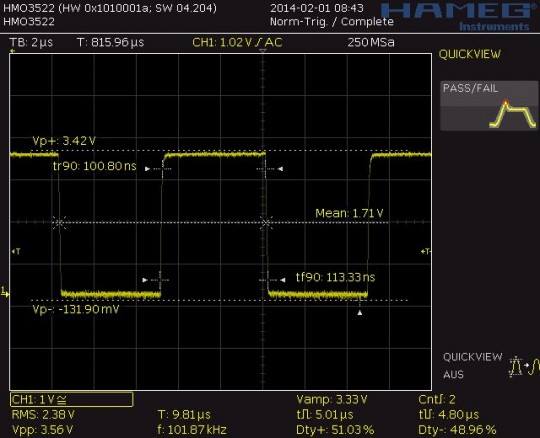Click the PASS/FAIL mask waveform icon

(512, 114)
